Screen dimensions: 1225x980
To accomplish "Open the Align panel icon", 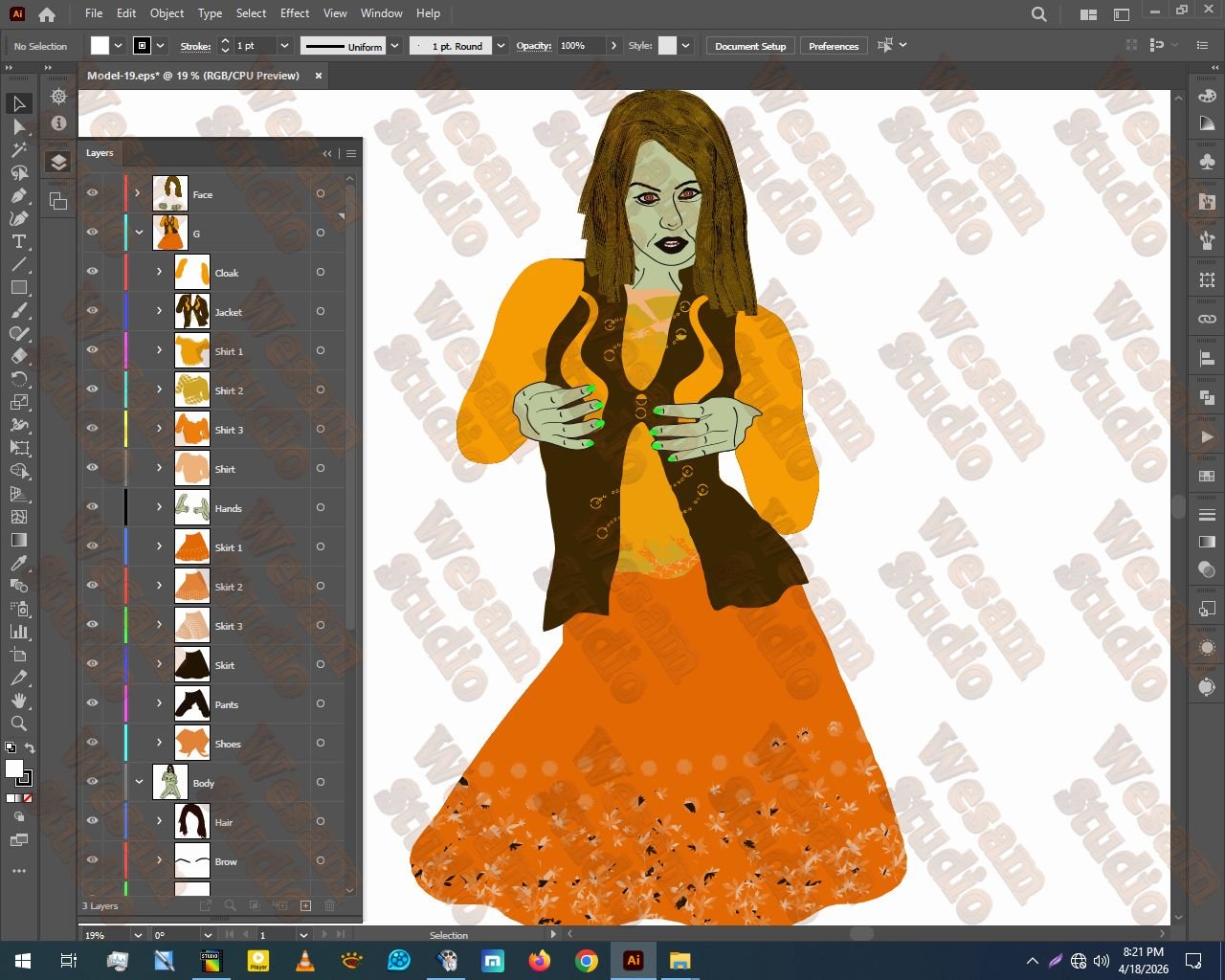I will point(1207,358).
